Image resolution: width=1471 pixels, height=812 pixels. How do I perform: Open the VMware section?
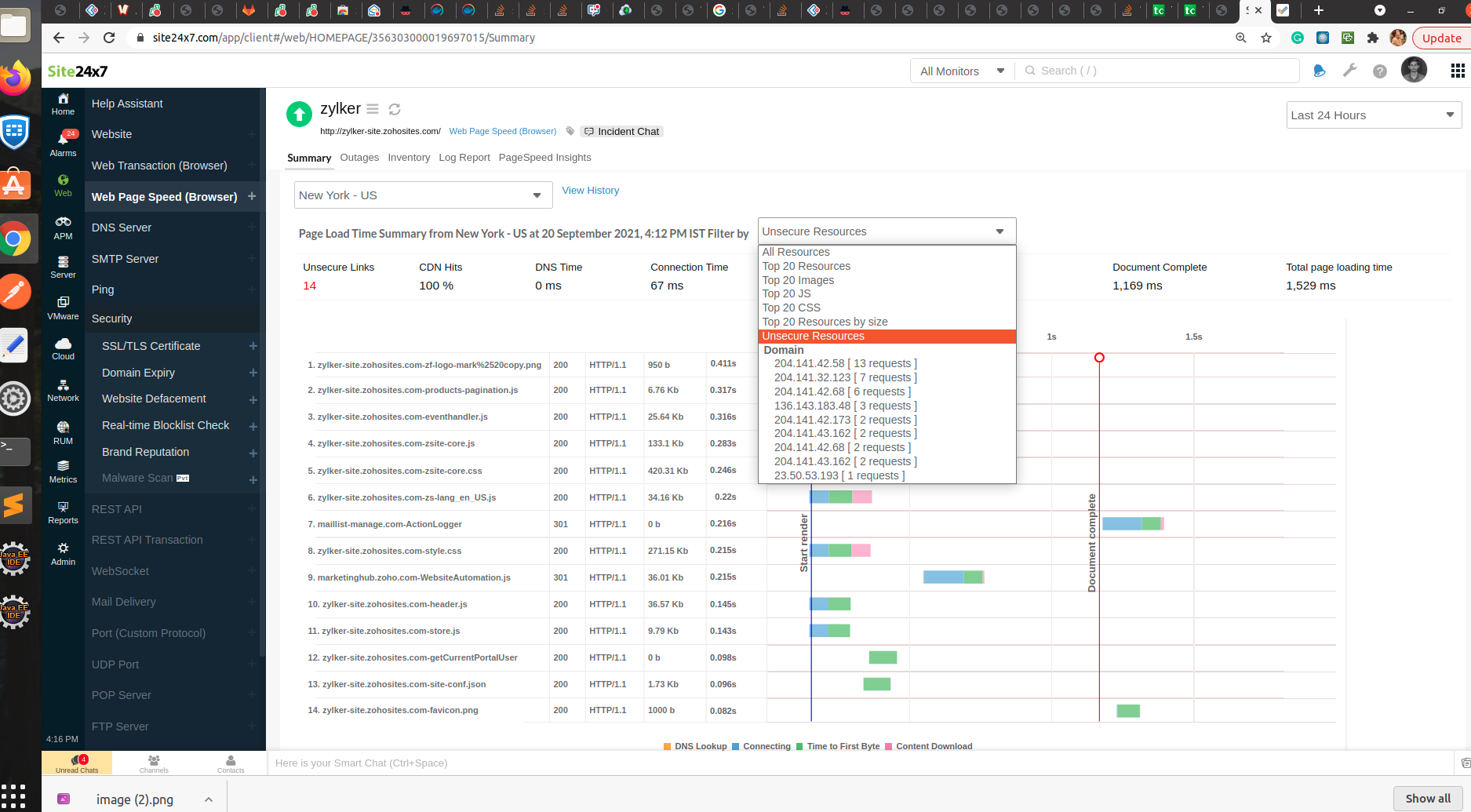(x=63, y=308)
